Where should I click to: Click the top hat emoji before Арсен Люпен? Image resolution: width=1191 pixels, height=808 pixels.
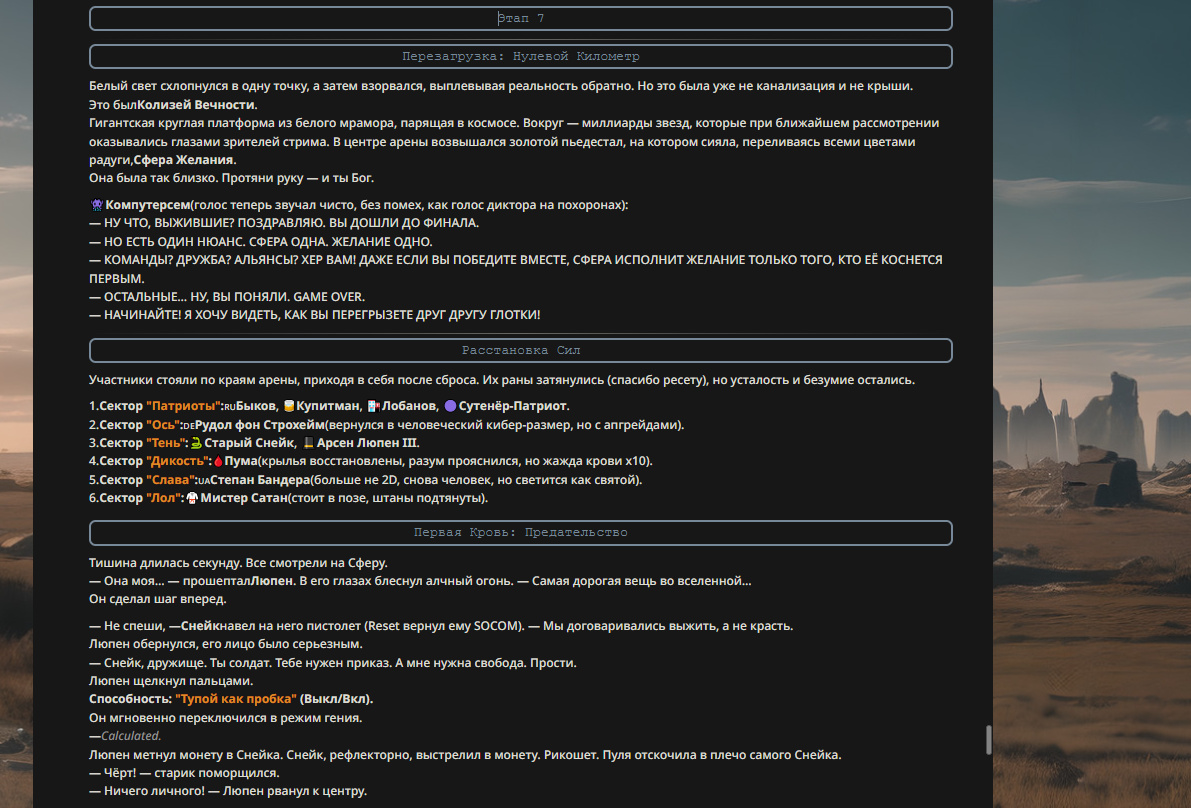coord(308,443)
